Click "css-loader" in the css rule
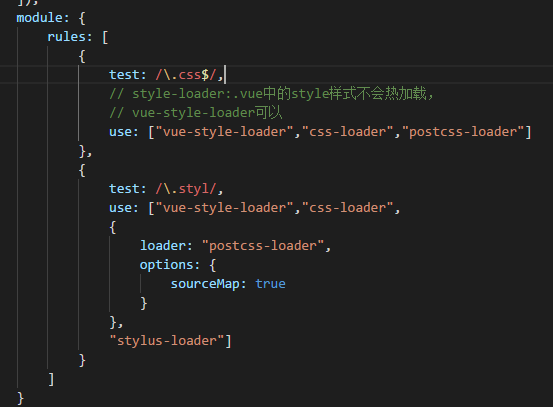 348,132
